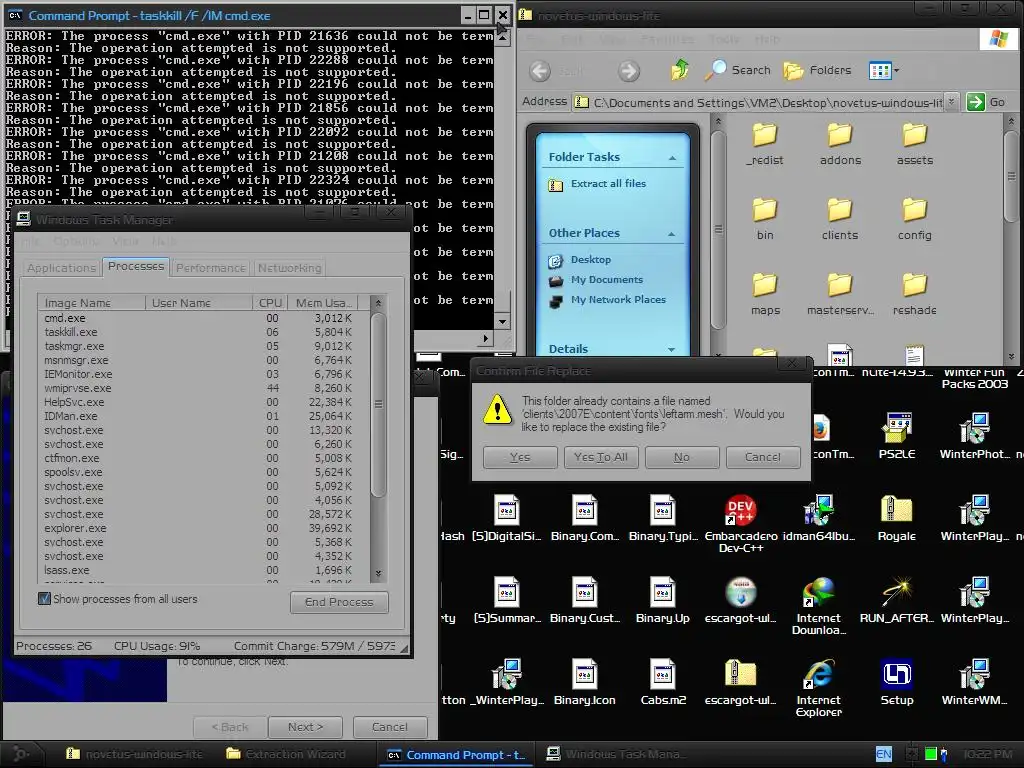Viewport: 1024px width, 768px height.
Task: Select the bin folder
Action: pos(765,219)
